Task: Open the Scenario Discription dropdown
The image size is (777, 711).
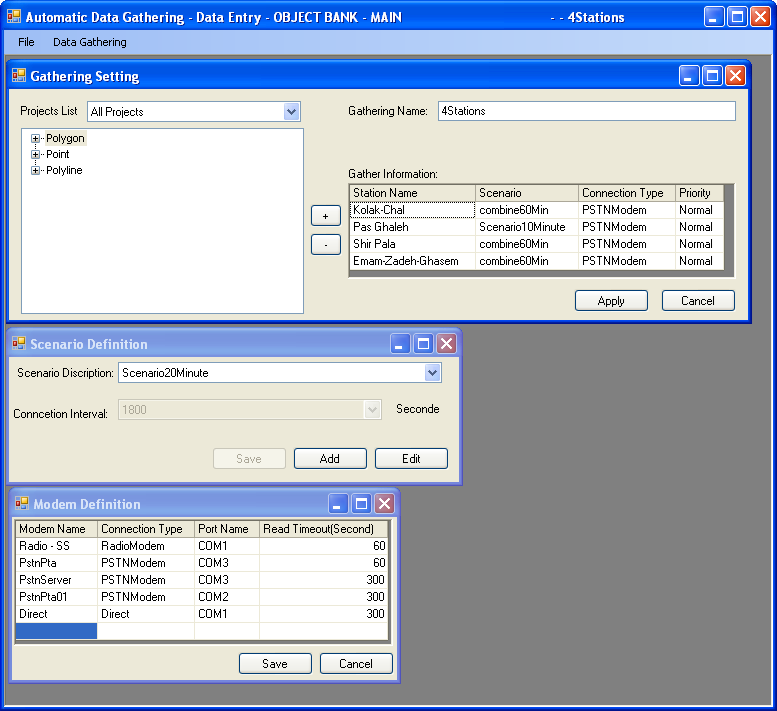Action: [432, 373]
